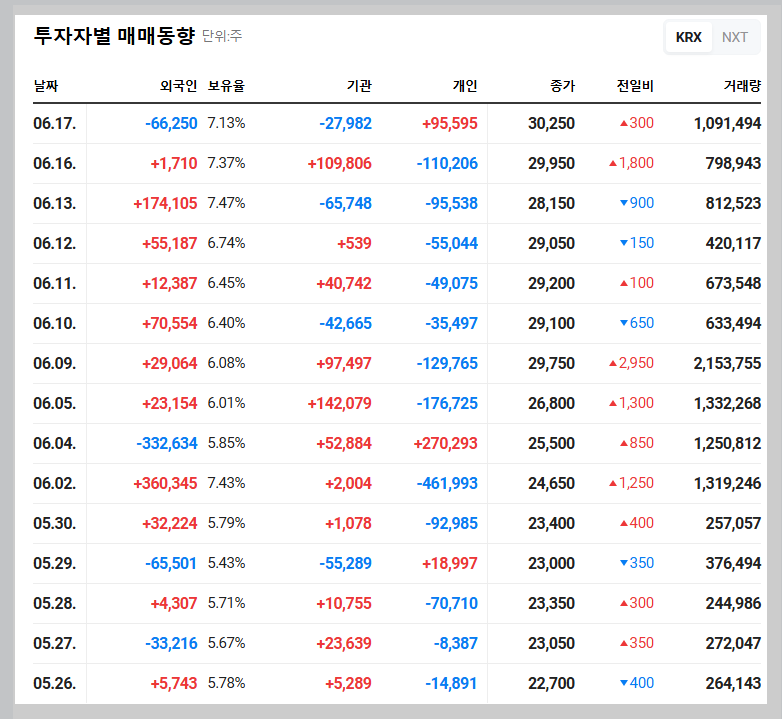Viewport: 782px width, 719px height.
Task: Click closing price 24,650
Action: [x=552, y=483]
